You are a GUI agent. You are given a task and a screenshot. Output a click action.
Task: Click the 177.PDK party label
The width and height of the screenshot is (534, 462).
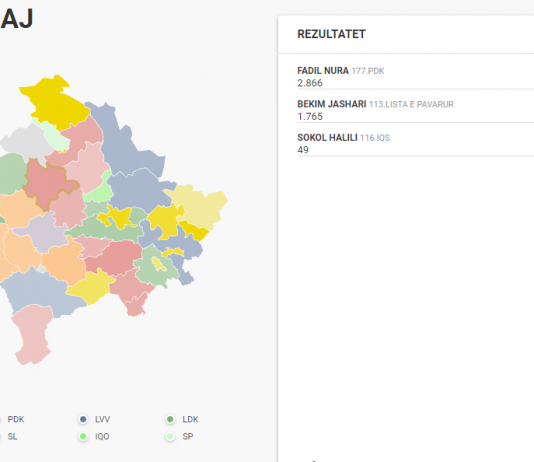[368, 71]
